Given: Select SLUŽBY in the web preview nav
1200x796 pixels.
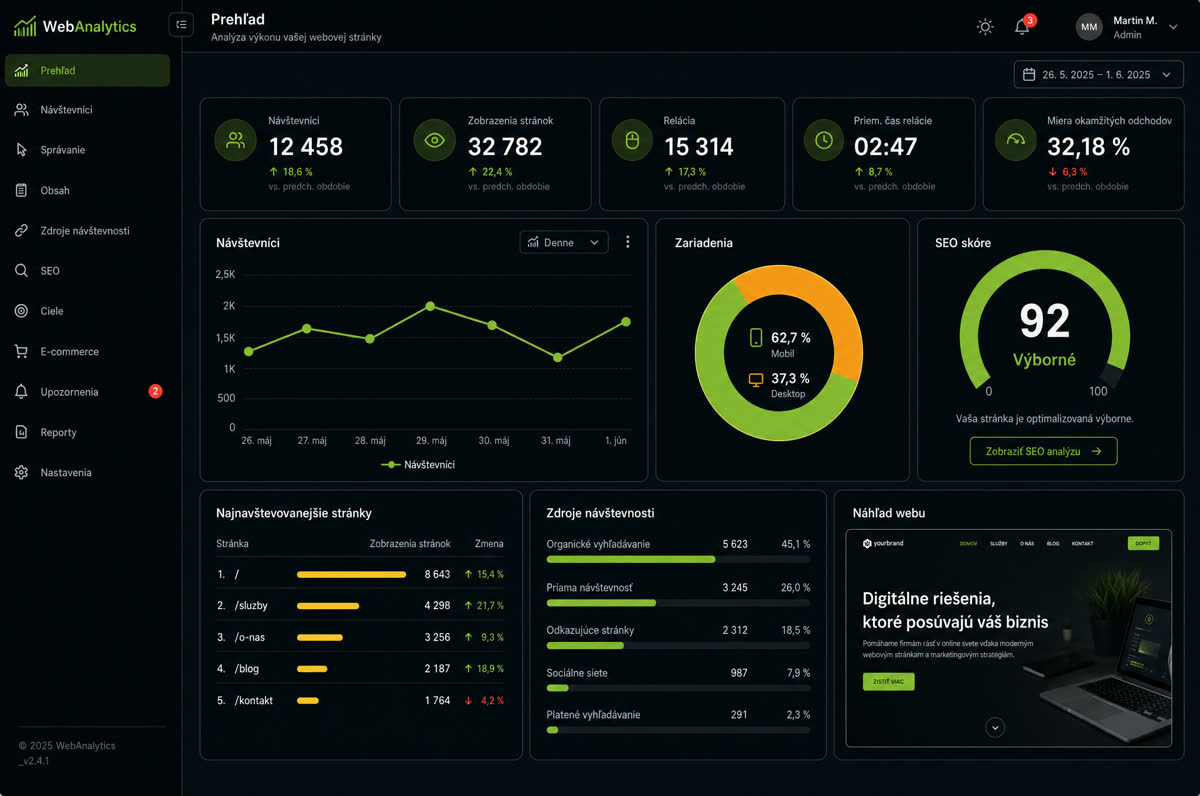Looking at the screenshot, I should tap(998, 544).
